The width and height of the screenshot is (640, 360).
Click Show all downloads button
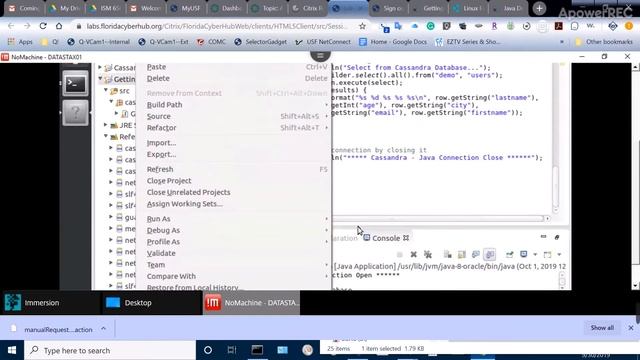pos(602,328)
